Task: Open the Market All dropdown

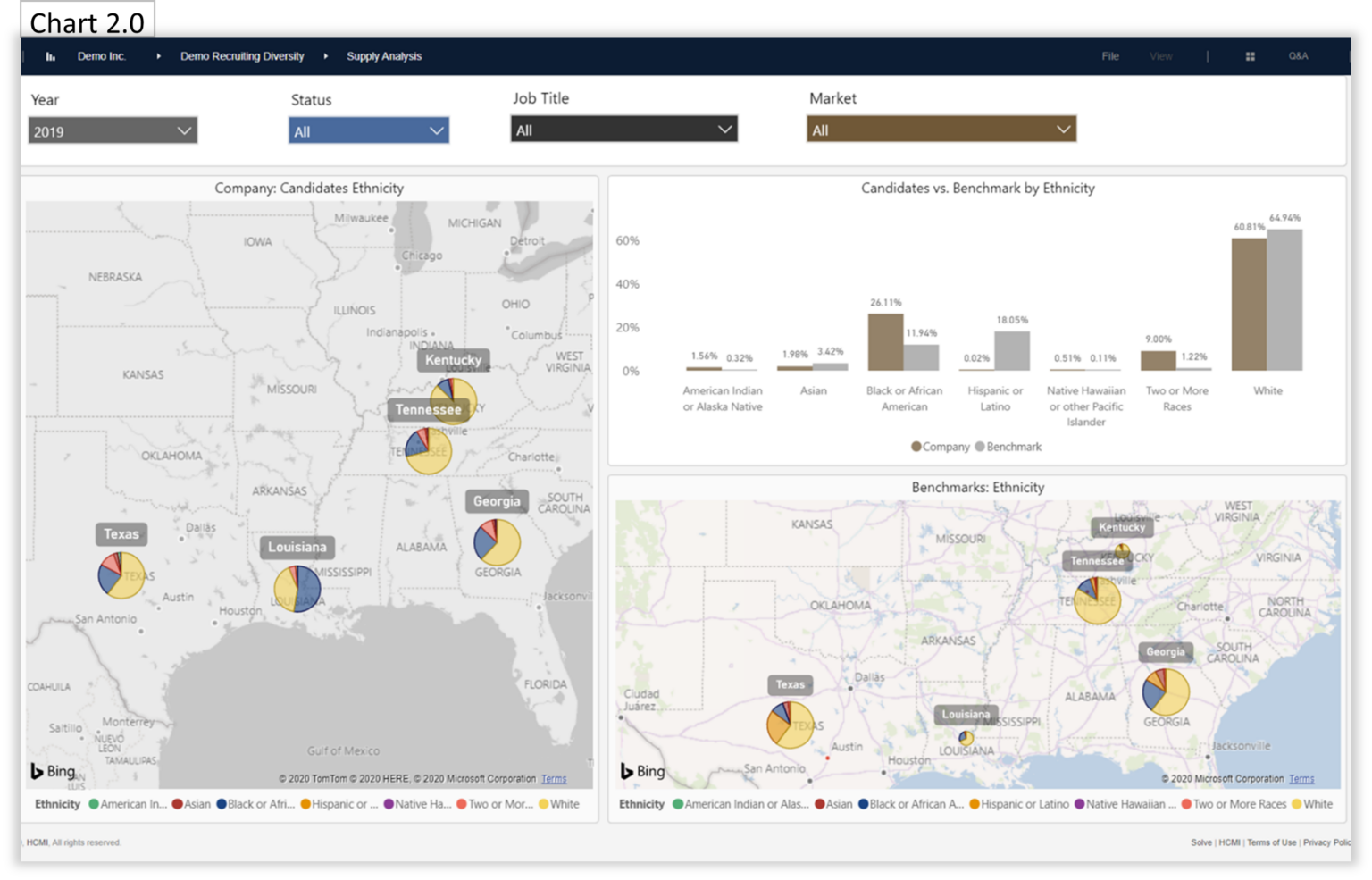Action: point(941,130)
